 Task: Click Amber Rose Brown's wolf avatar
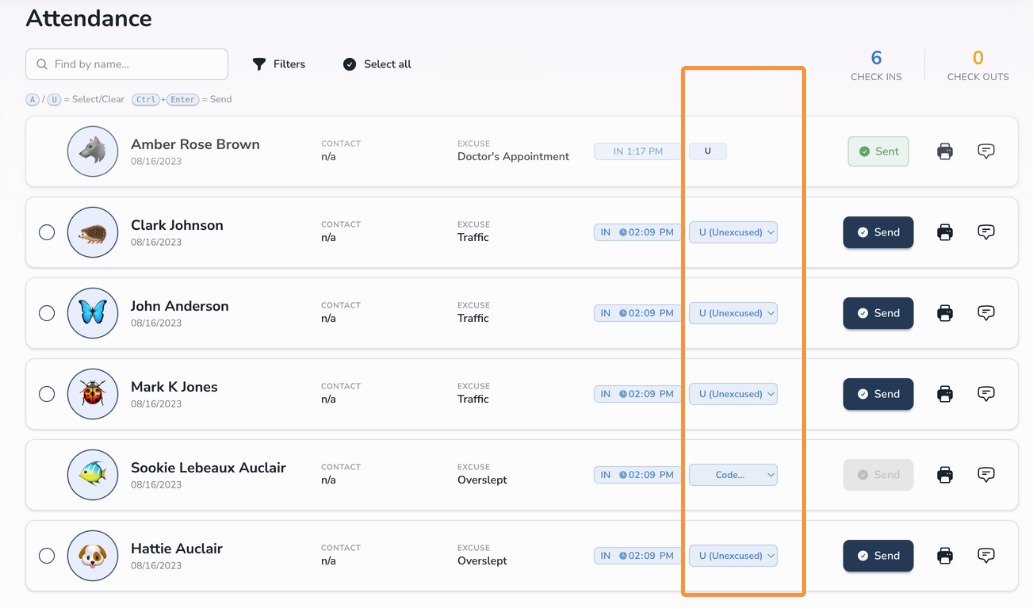coord(92,152)
